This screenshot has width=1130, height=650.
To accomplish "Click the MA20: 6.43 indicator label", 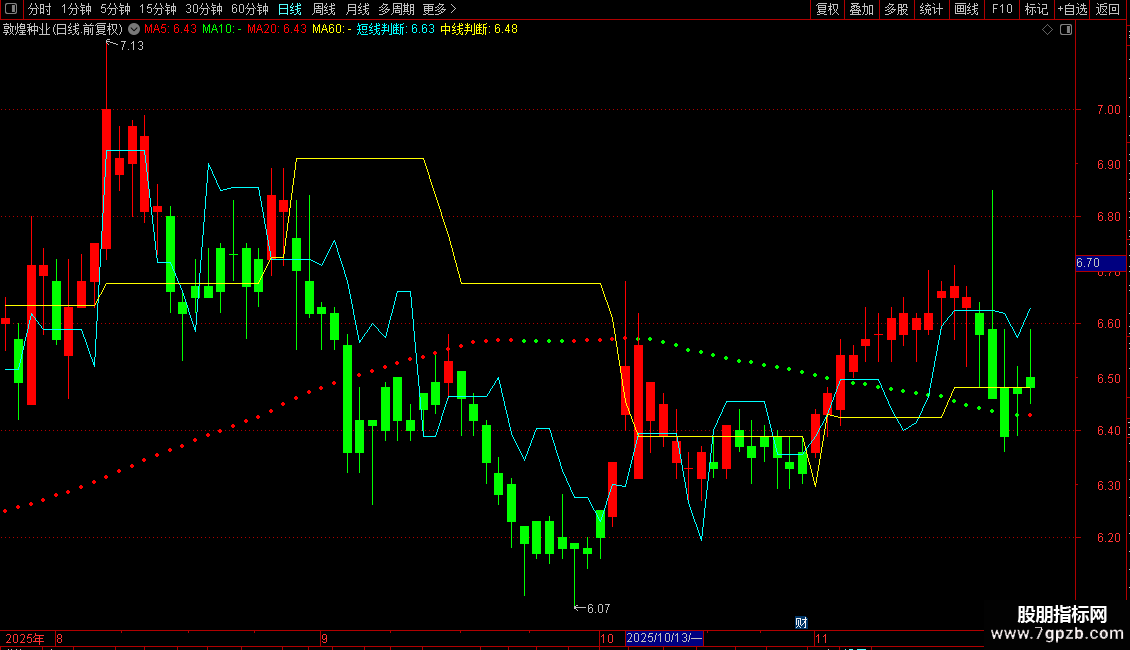I will tap(277, 29).
